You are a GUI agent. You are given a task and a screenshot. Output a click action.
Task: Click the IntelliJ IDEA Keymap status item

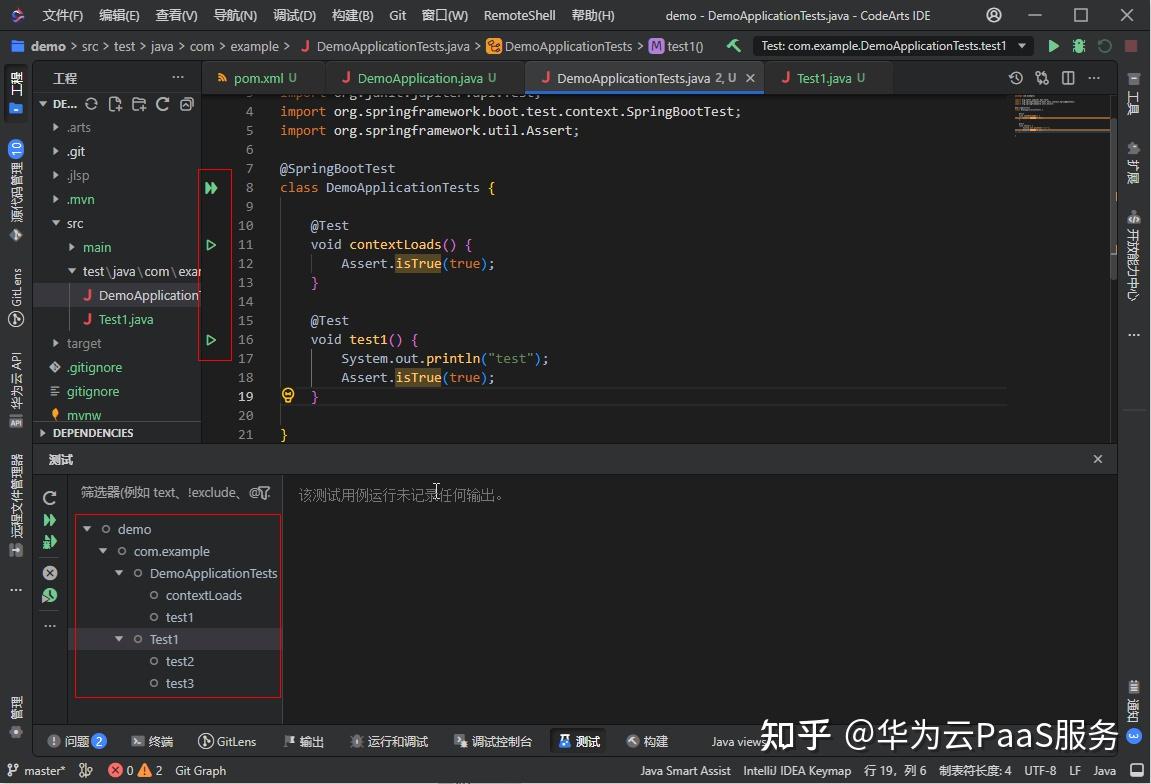[x=797, y=770]
